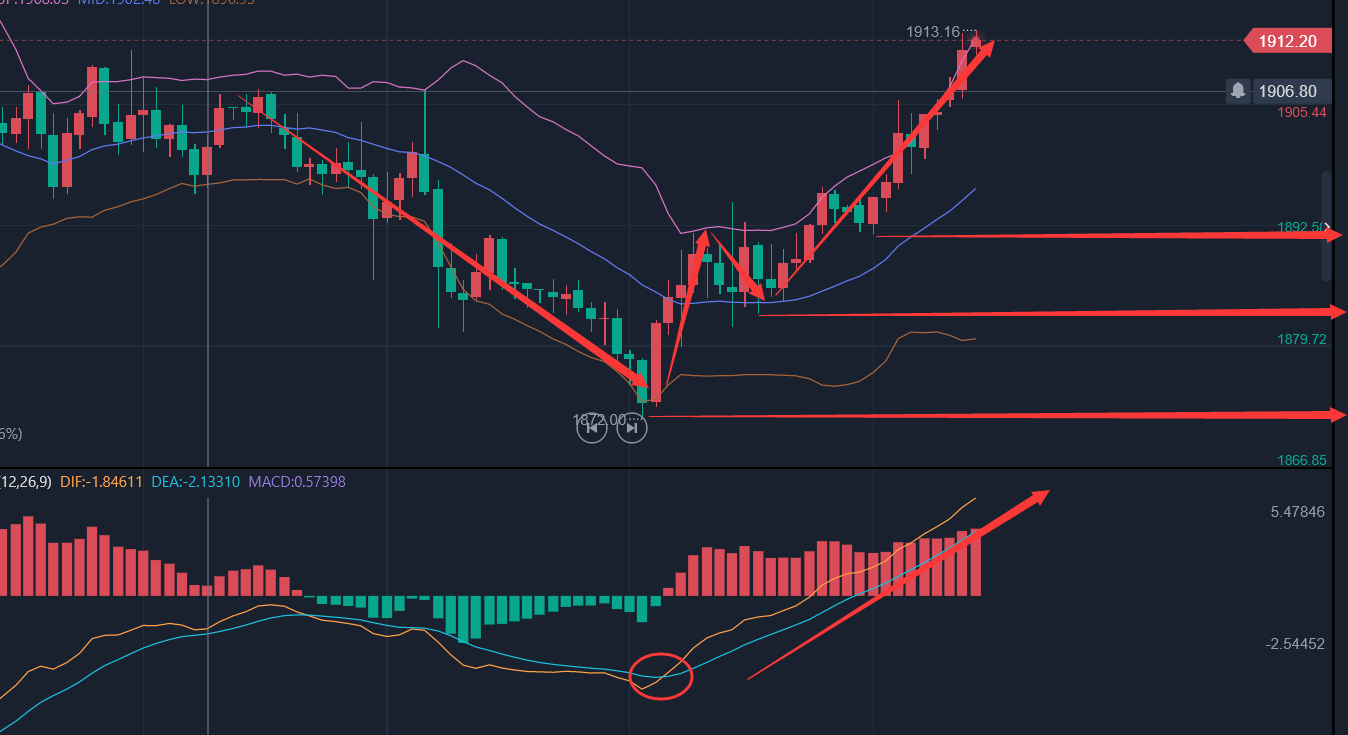
Task: Click the DEA:-2.13310 indicator value
Action: (x=195, y=482)
